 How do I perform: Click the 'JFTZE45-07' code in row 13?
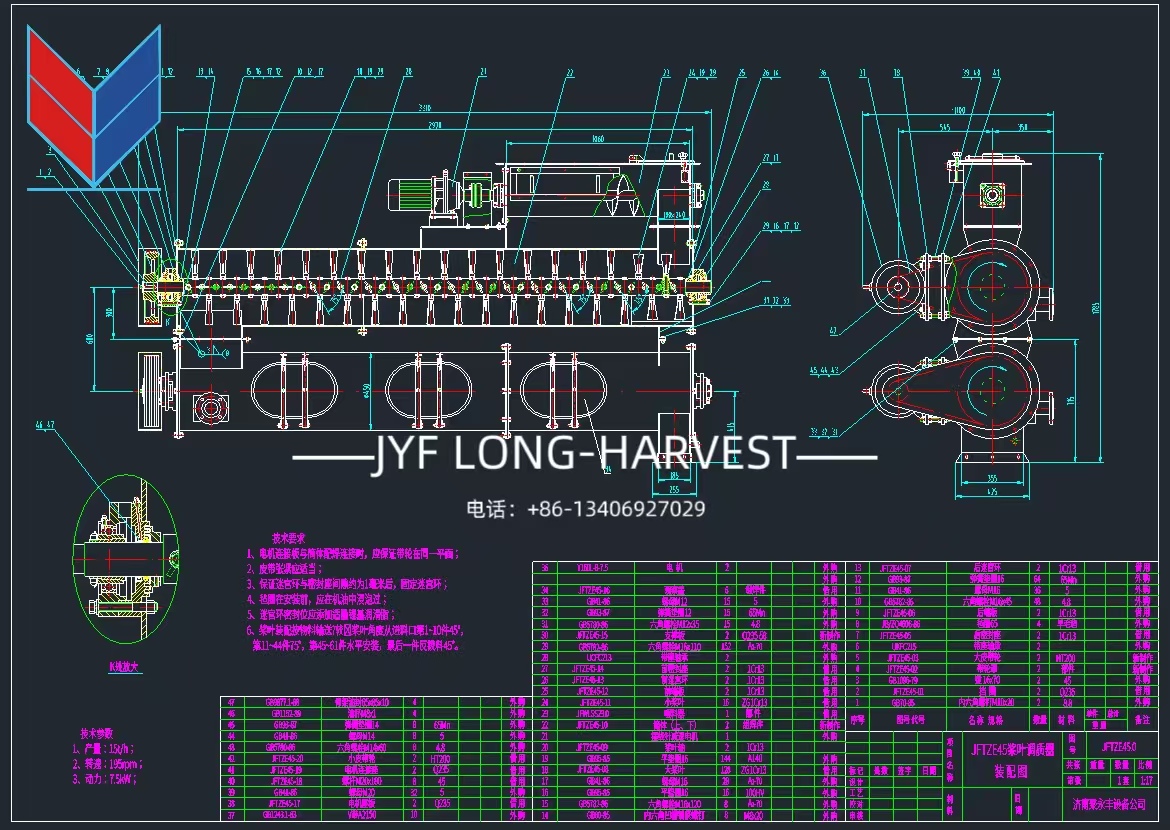(895, 568)
